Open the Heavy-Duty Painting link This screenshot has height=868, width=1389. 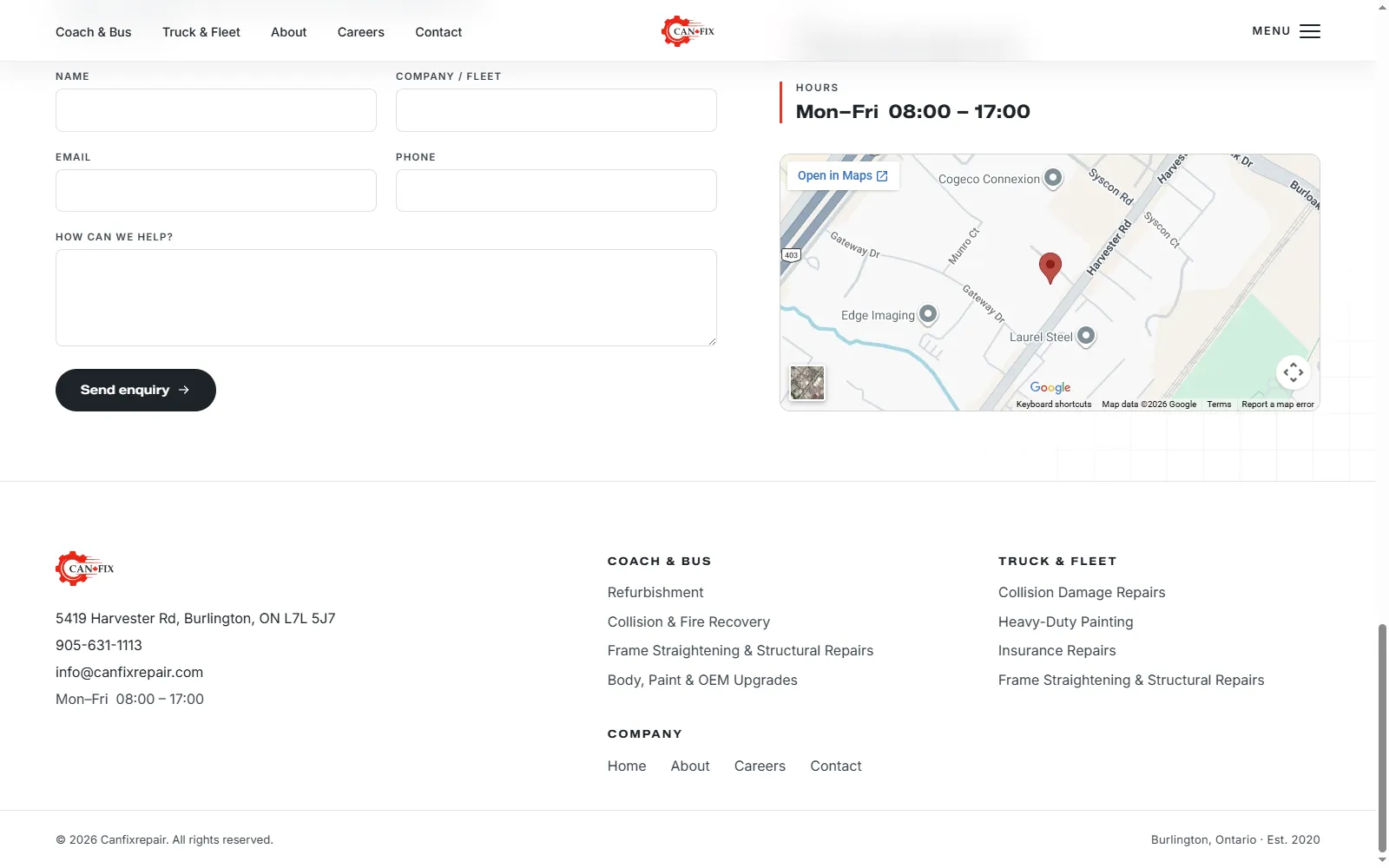coord(1066,622)
